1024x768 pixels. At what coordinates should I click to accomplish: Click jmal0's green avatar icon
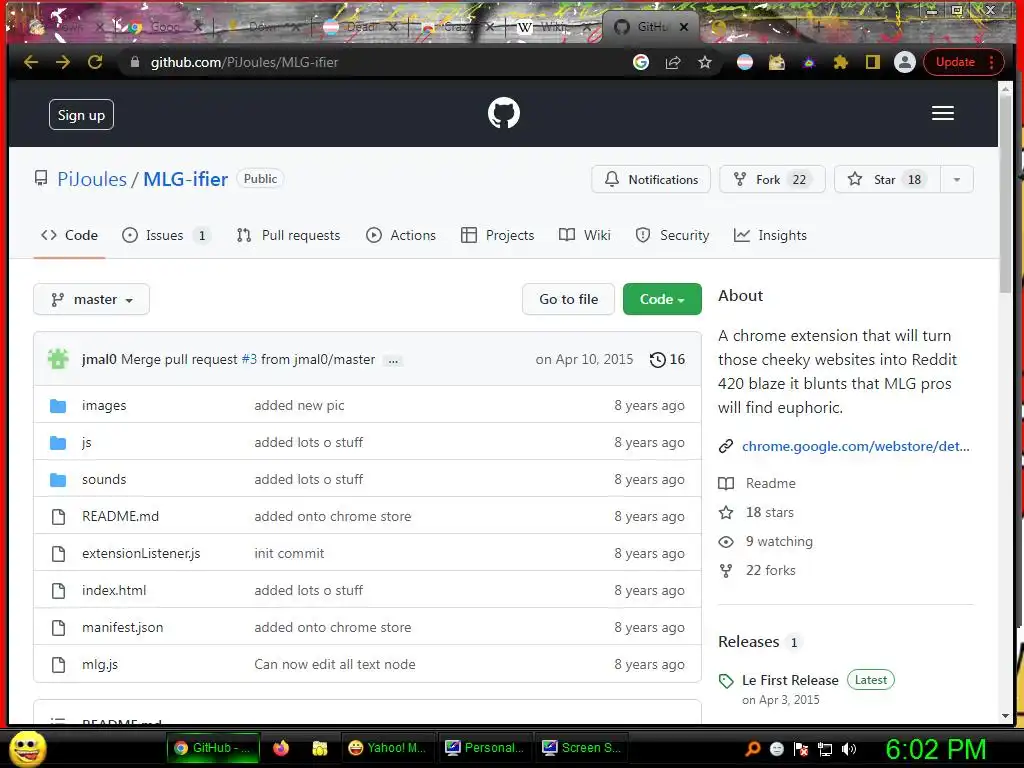(x=58, y=359)
